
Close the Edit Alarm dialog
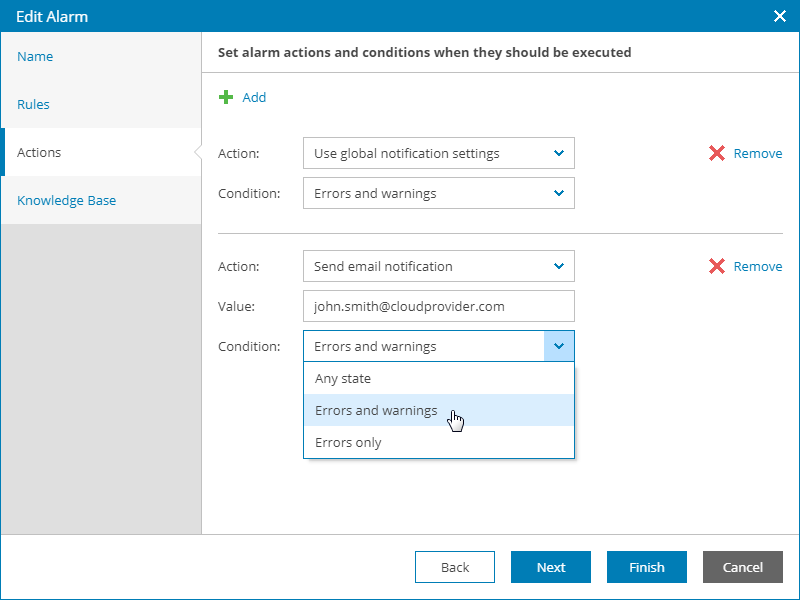click(x=780, y=16)
